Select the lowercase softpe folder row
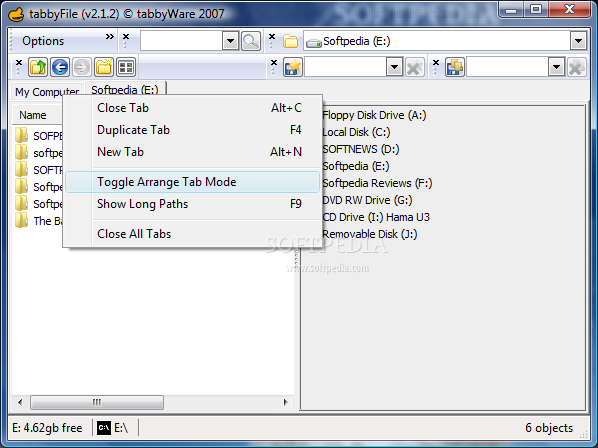The height and width of the screenshot is (448, 598). tap(39, 153)
